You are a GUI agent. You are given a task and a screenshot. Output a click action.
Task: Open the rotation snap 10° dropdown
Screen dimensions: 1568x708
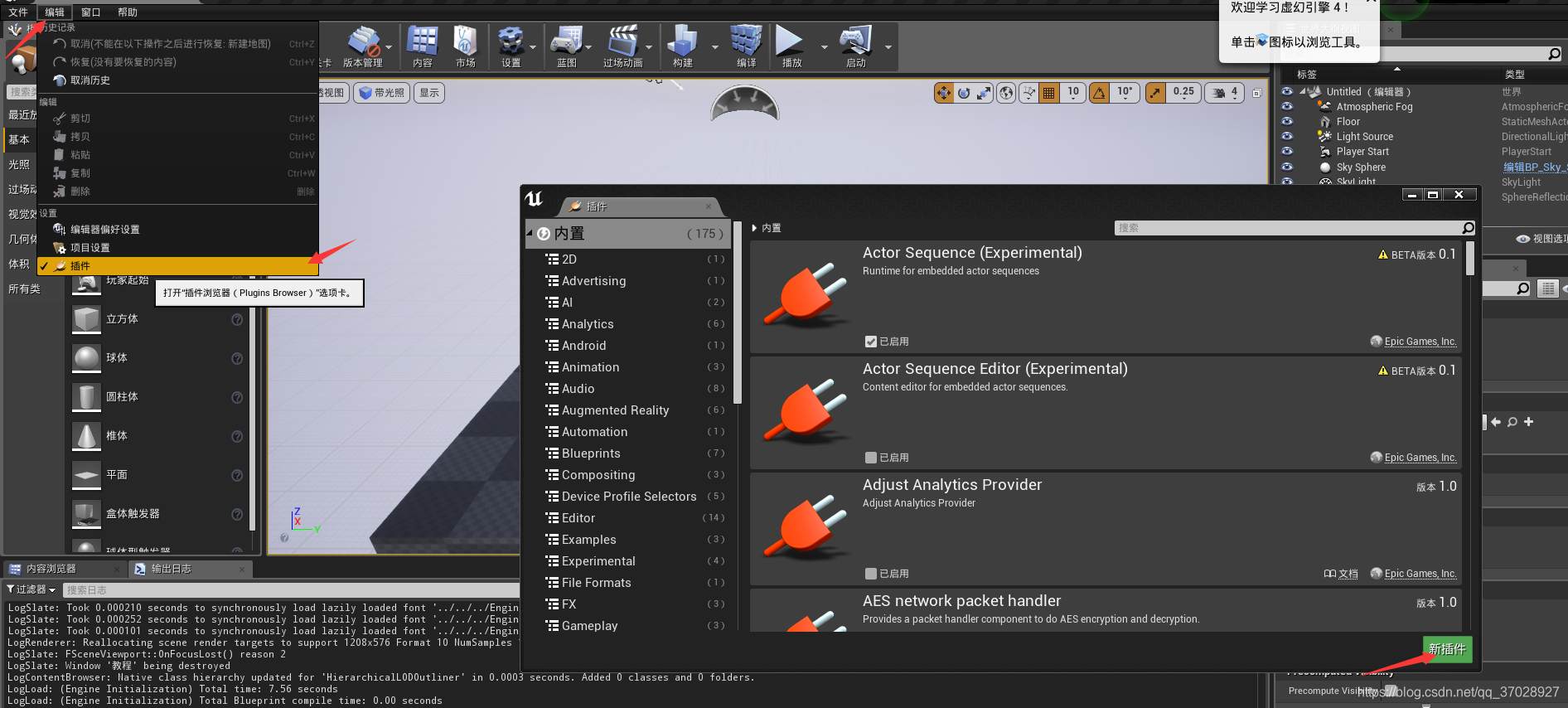(x=1125, y=93)
